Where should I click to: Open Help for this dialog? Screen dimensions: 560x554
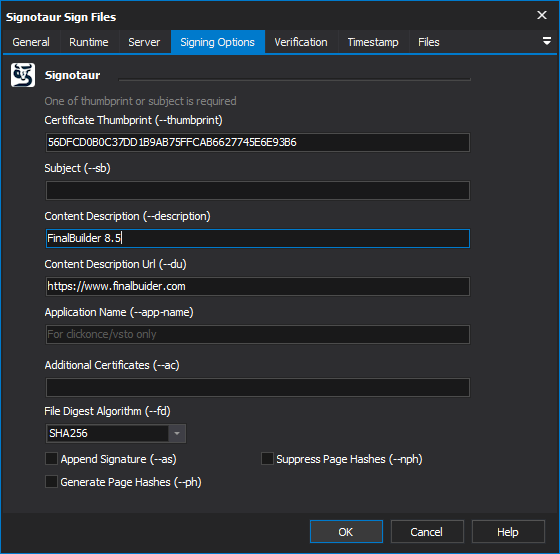[x=508, y=531]
